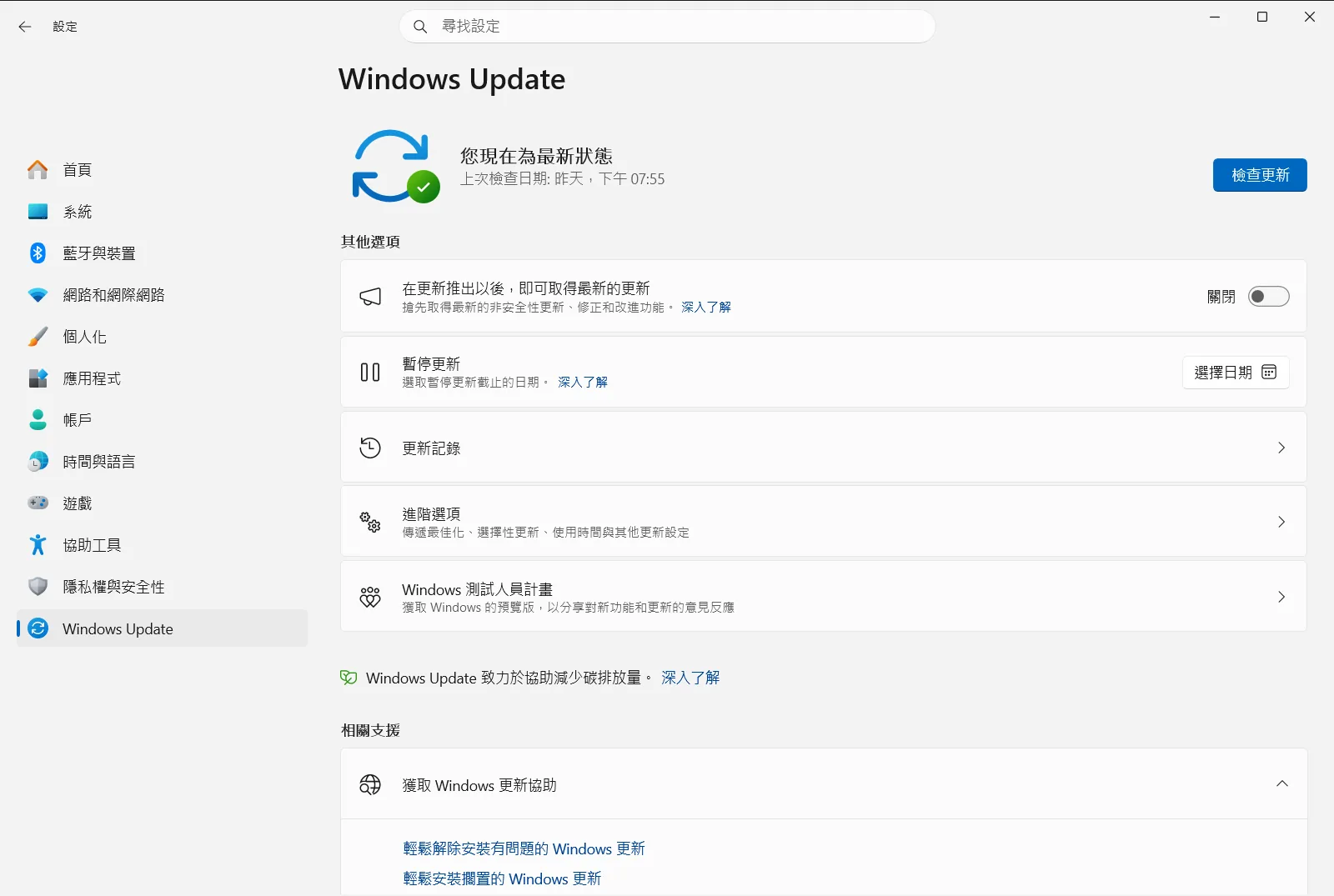Click the 尋找設定 search field
Image resolution: width=1334 pixels, height=896 pixels.
667,27
